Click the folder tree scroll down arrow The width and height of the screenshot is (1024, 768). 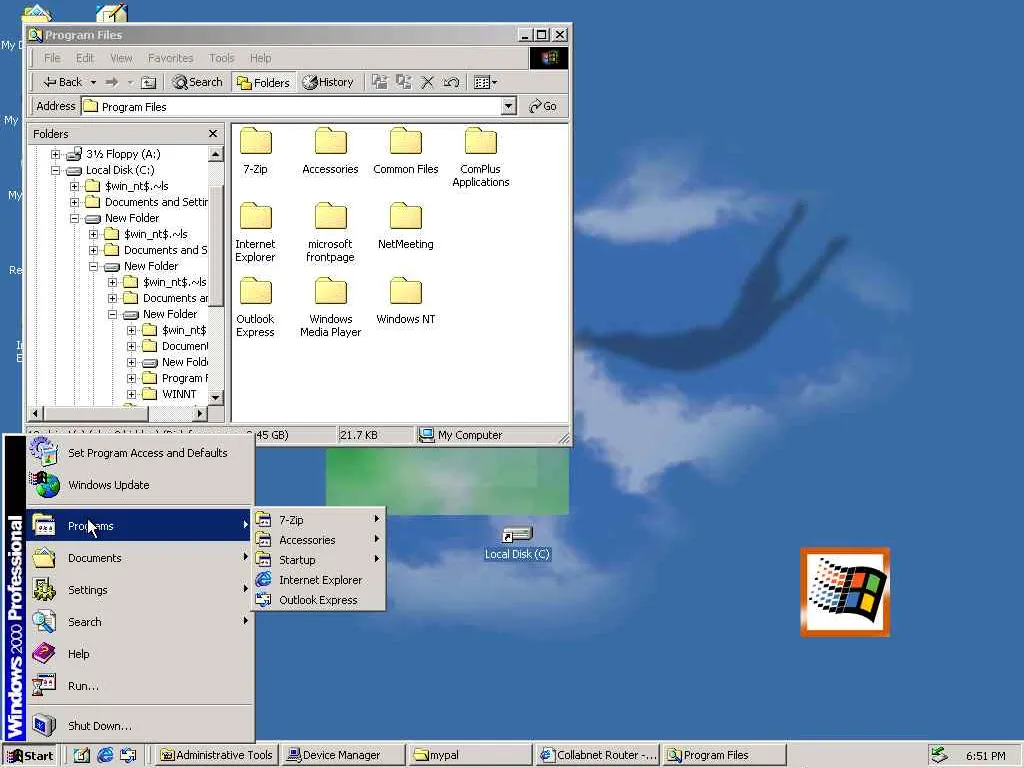tap(216, 396)
